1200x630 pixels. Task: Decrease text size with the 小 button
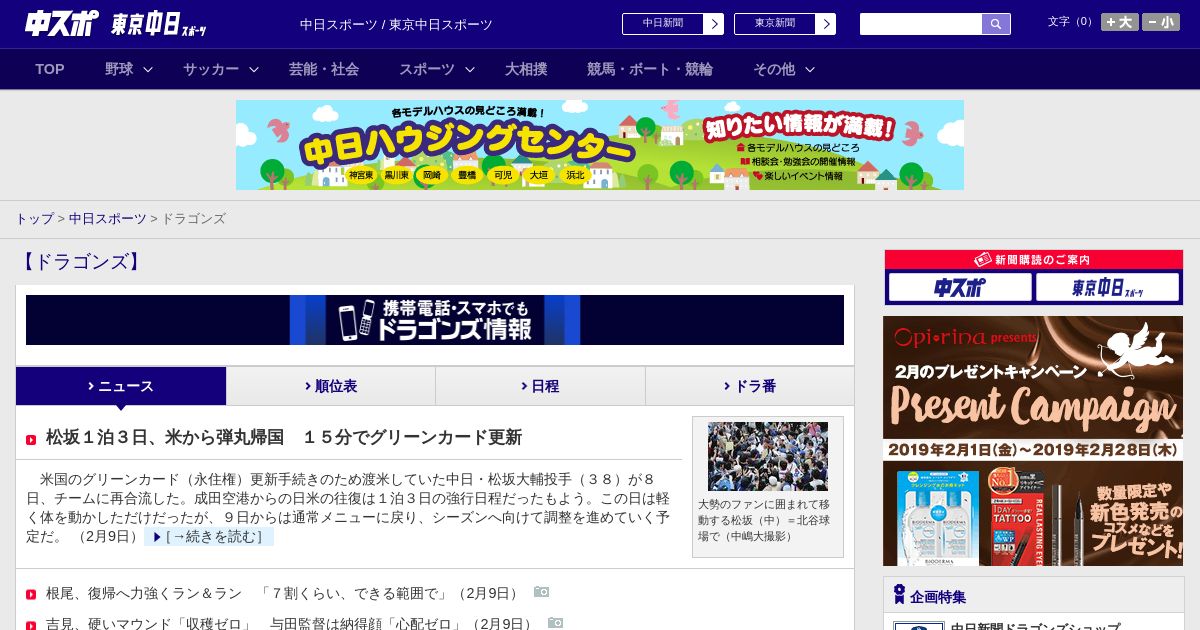(x=1161, y=22)
